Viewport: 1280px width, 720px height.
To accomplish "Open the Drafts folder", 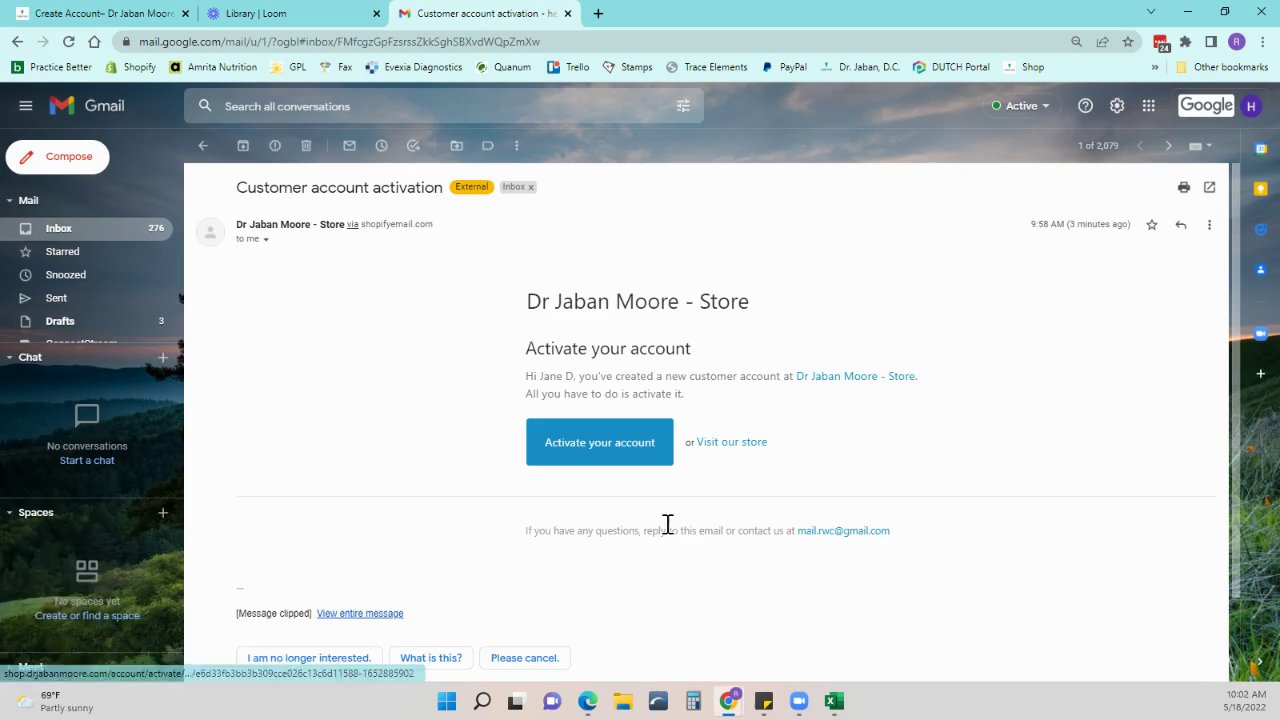I will [86, 321].
